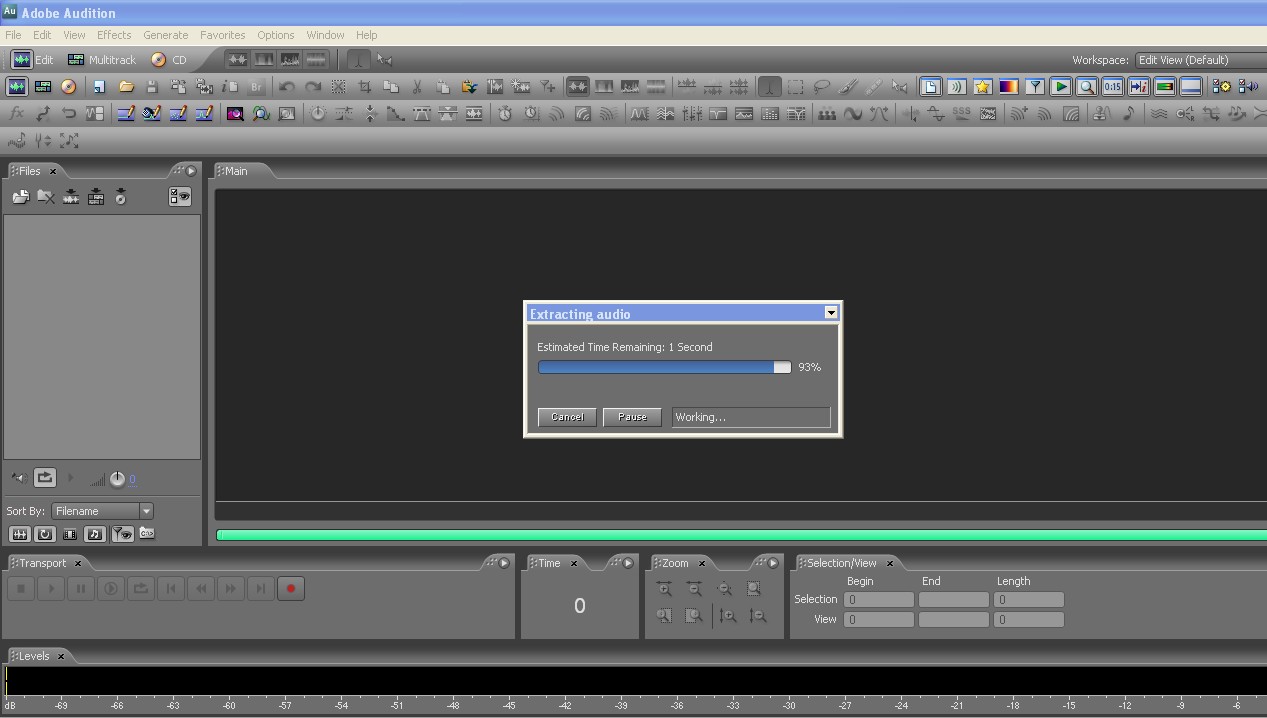Click the green timeline display range bar
Screen dimensions: 1267x718
741,536
